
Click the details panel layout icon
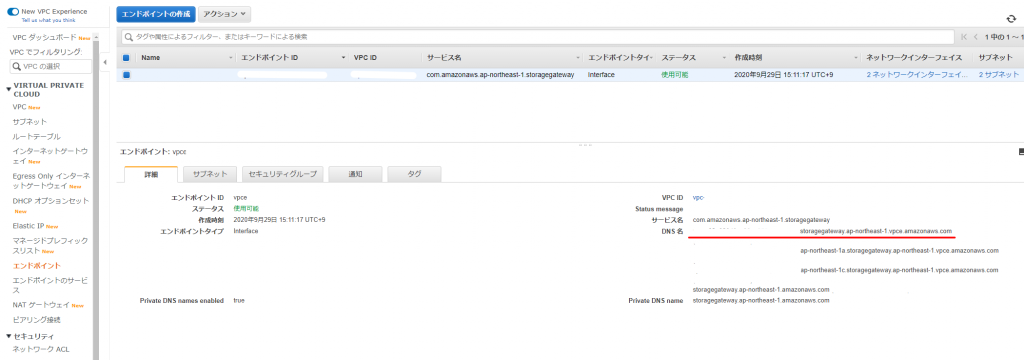click(x=1021, y=152)
